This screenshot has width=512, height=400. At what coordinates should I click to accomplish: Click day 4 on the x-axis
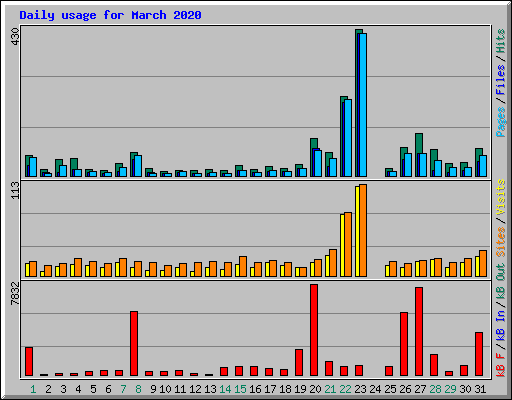point(78,389)
